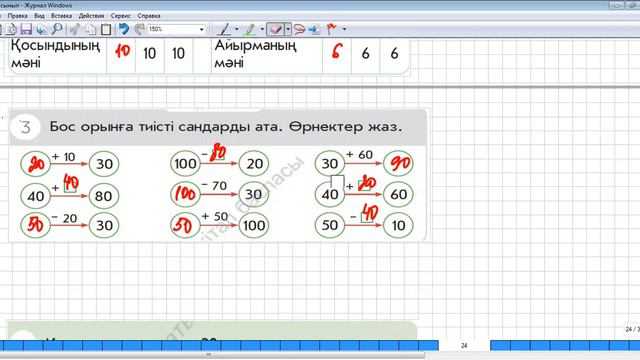Click the Insert/Remove Space tool
This screenshot has height=360, width=640.
pos(314,29)
